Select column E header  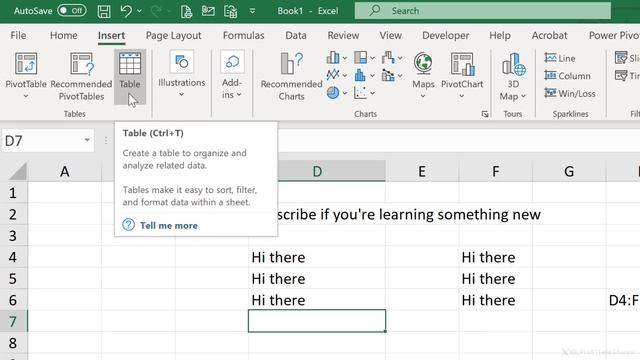coord(422,171)
